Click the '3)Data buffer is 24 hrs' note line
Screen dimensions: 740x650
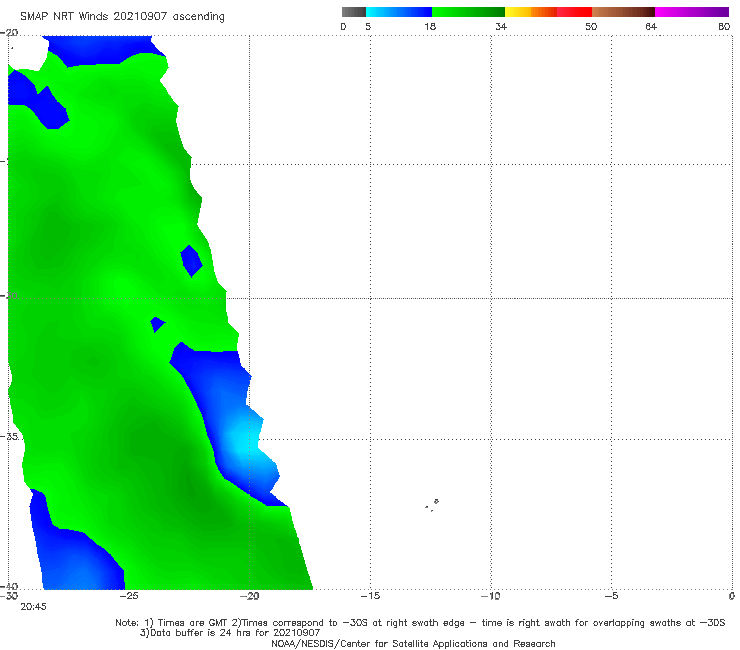[230, 633]
